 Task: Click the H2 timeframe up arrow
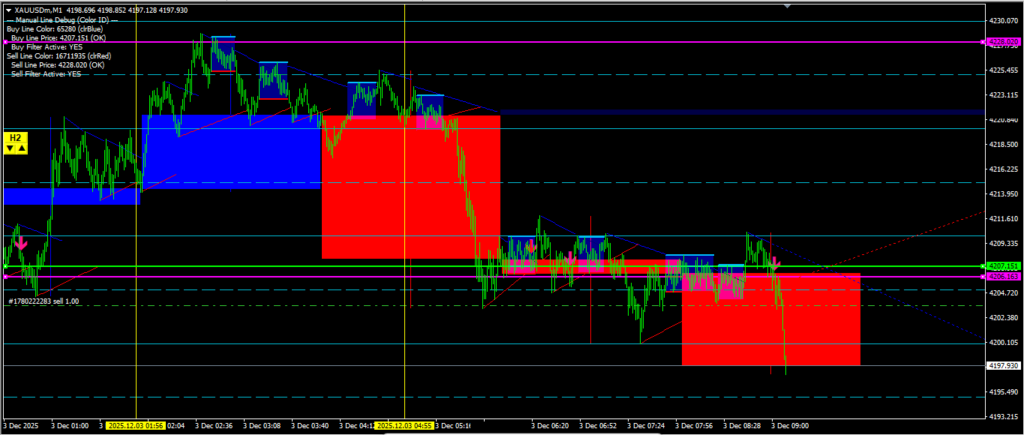point(21,148)
